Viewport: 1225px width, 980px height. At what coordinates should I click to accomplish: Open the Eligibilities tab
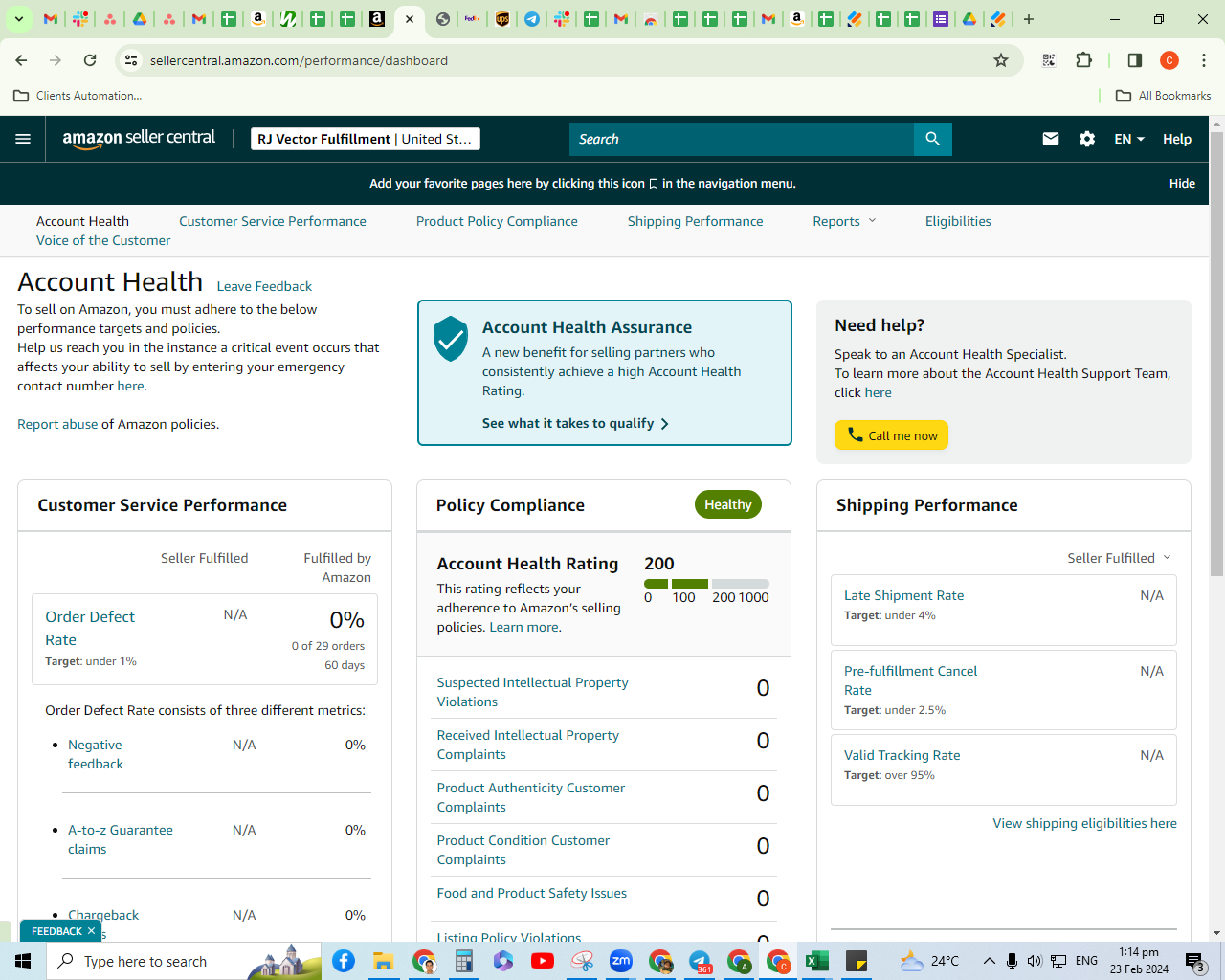point(958,221)
